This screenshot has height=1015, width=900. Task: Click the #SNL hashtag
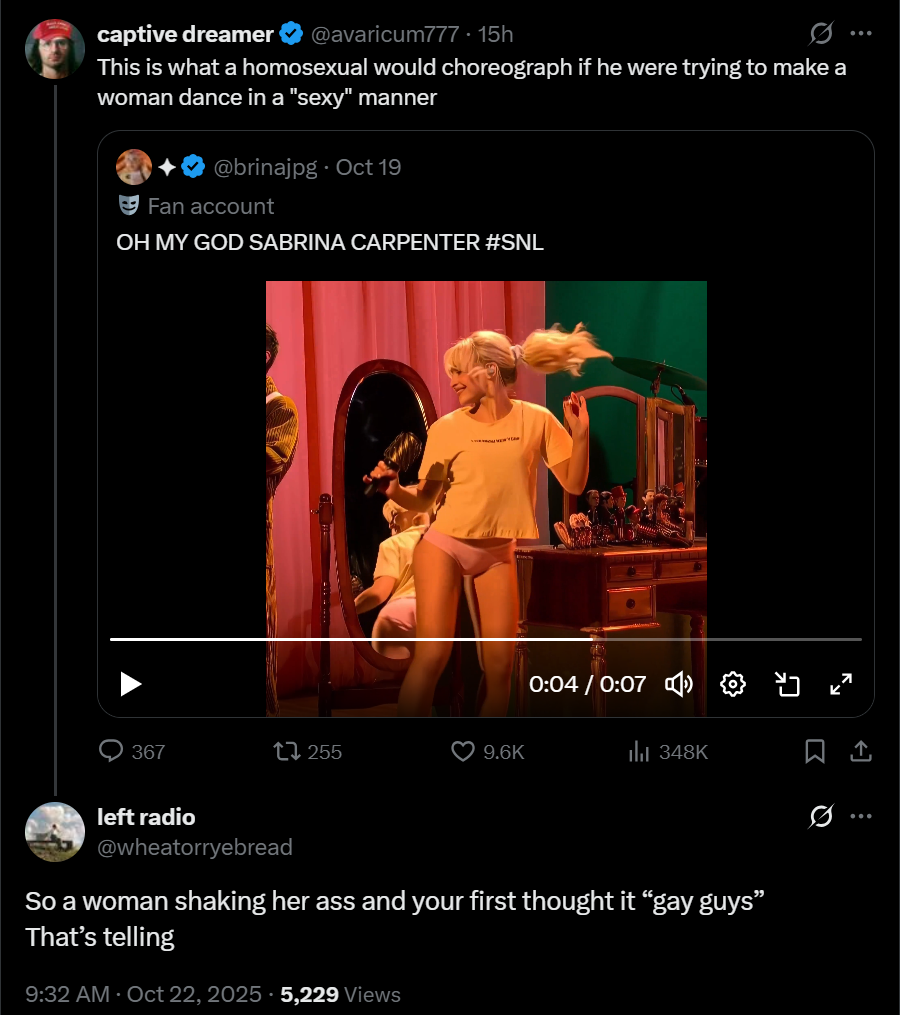514,242
